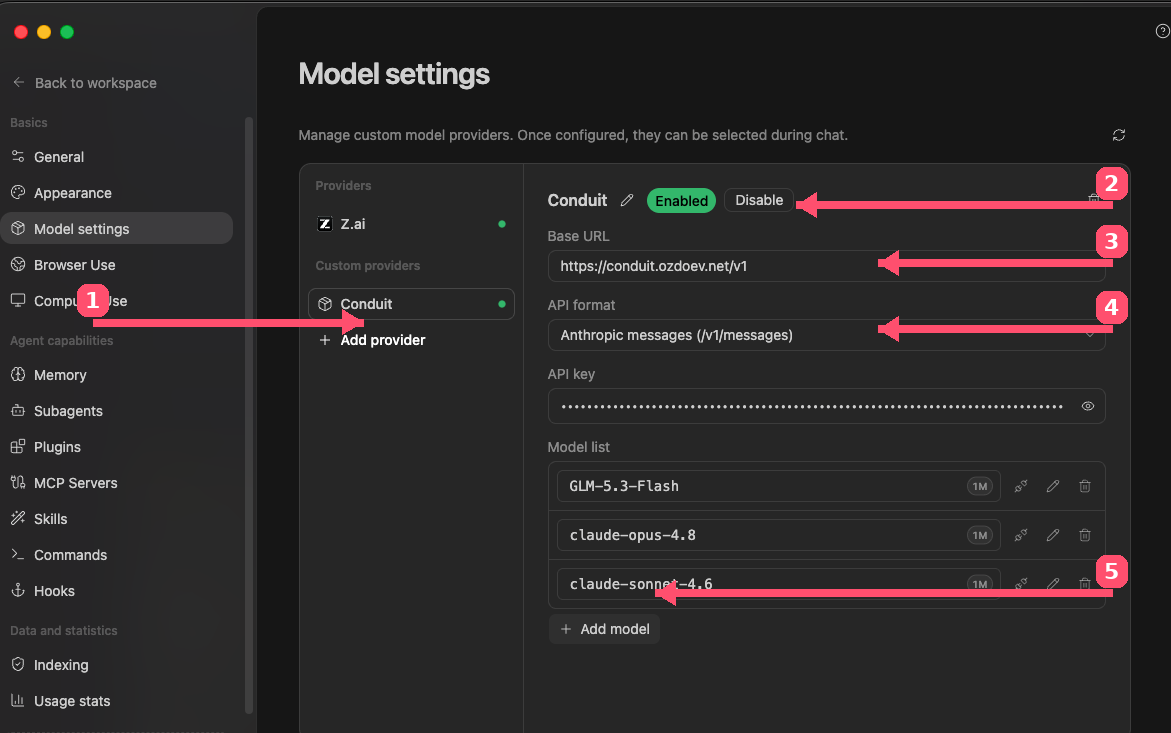The image size is (1171, 733).
Task: Select the Z.ai provider
Action: tap(411, 224)
